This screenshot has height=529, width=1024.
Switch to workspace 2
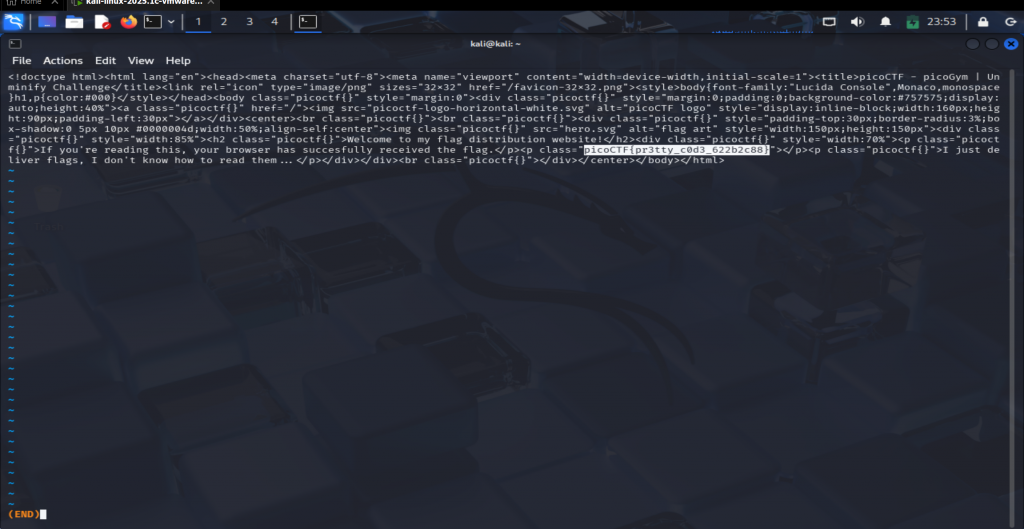click(x=224, y=22)
